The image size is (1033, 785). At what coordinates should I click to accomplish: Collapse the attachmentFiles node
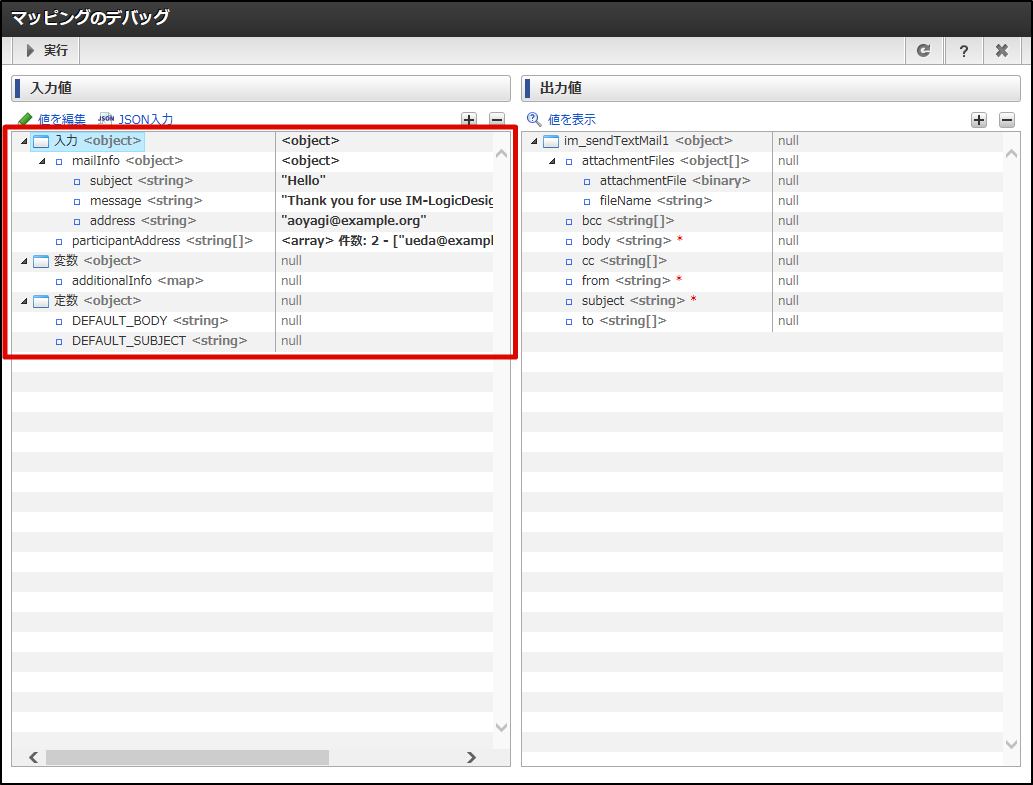552,161
